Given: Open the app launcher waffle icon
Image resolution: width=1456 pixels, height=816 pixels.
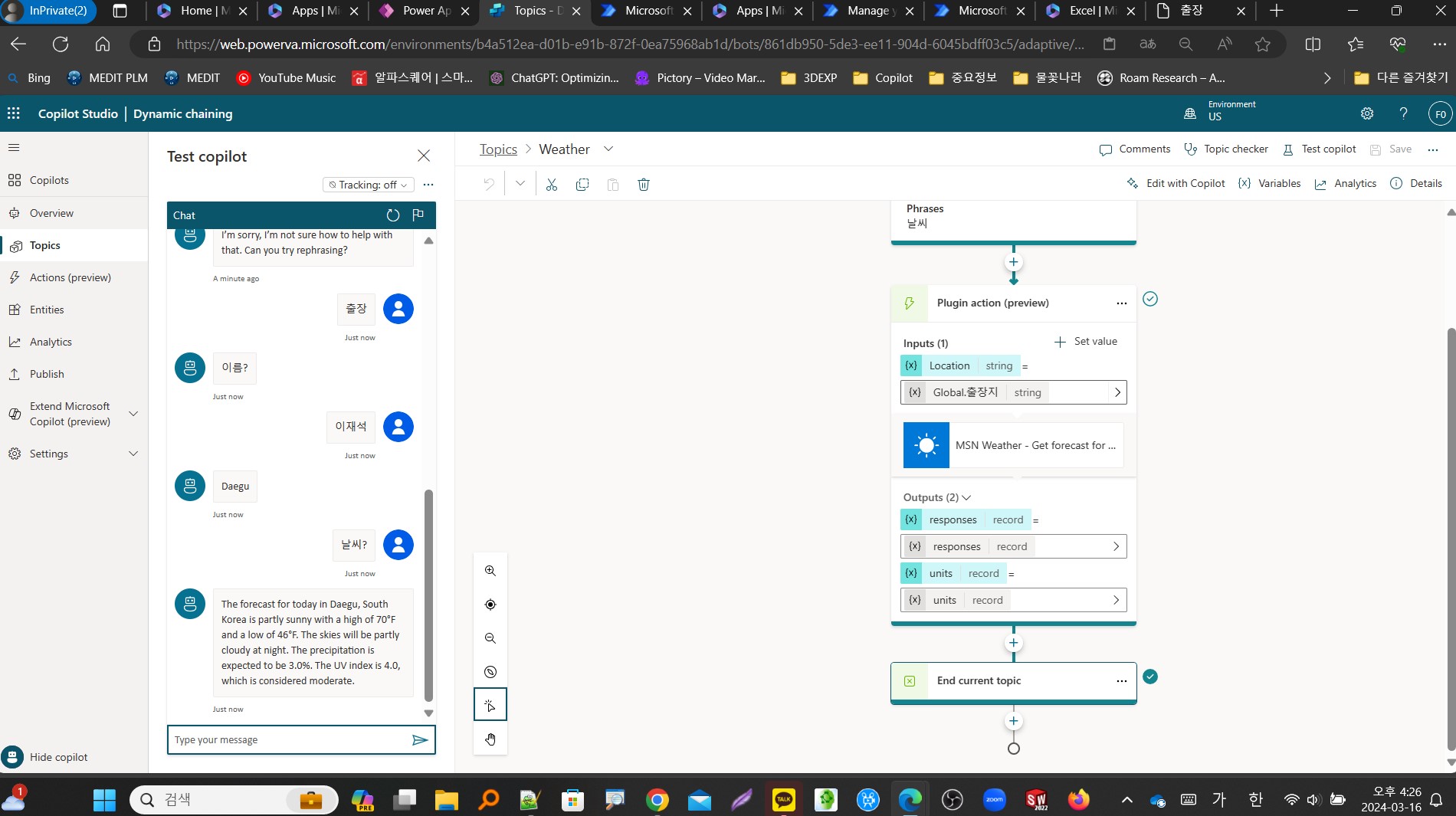Looking at the screenshot, I should [14, 113].
